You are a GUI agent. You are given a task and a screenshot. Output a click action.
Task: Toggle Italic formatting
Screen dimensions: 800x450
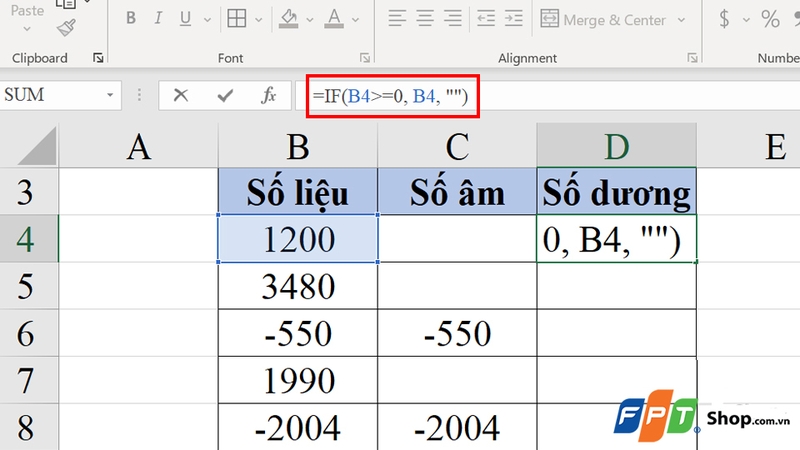click(x=158, y=18)
